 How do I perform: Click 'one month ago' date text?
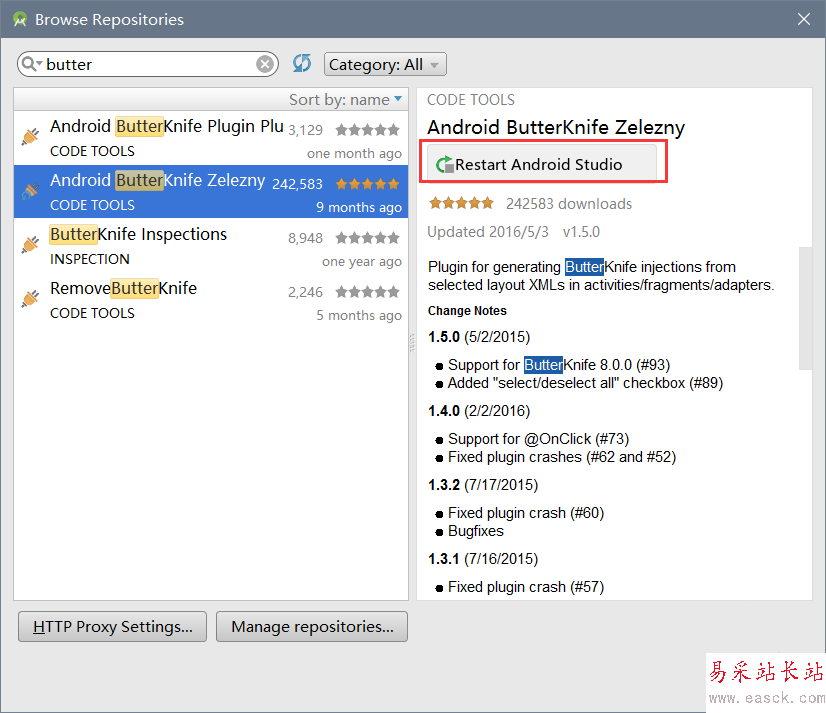click(354, 154)
